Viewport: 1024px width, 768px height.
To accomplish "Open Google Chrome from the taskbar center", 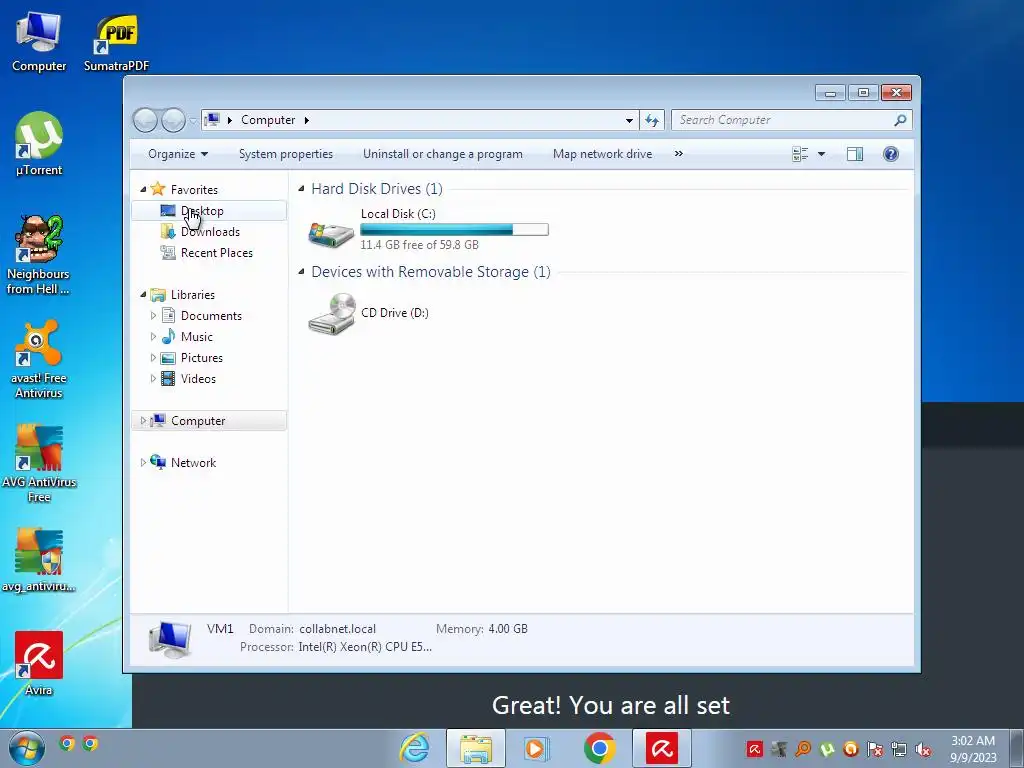I will [x=599, y=748].
